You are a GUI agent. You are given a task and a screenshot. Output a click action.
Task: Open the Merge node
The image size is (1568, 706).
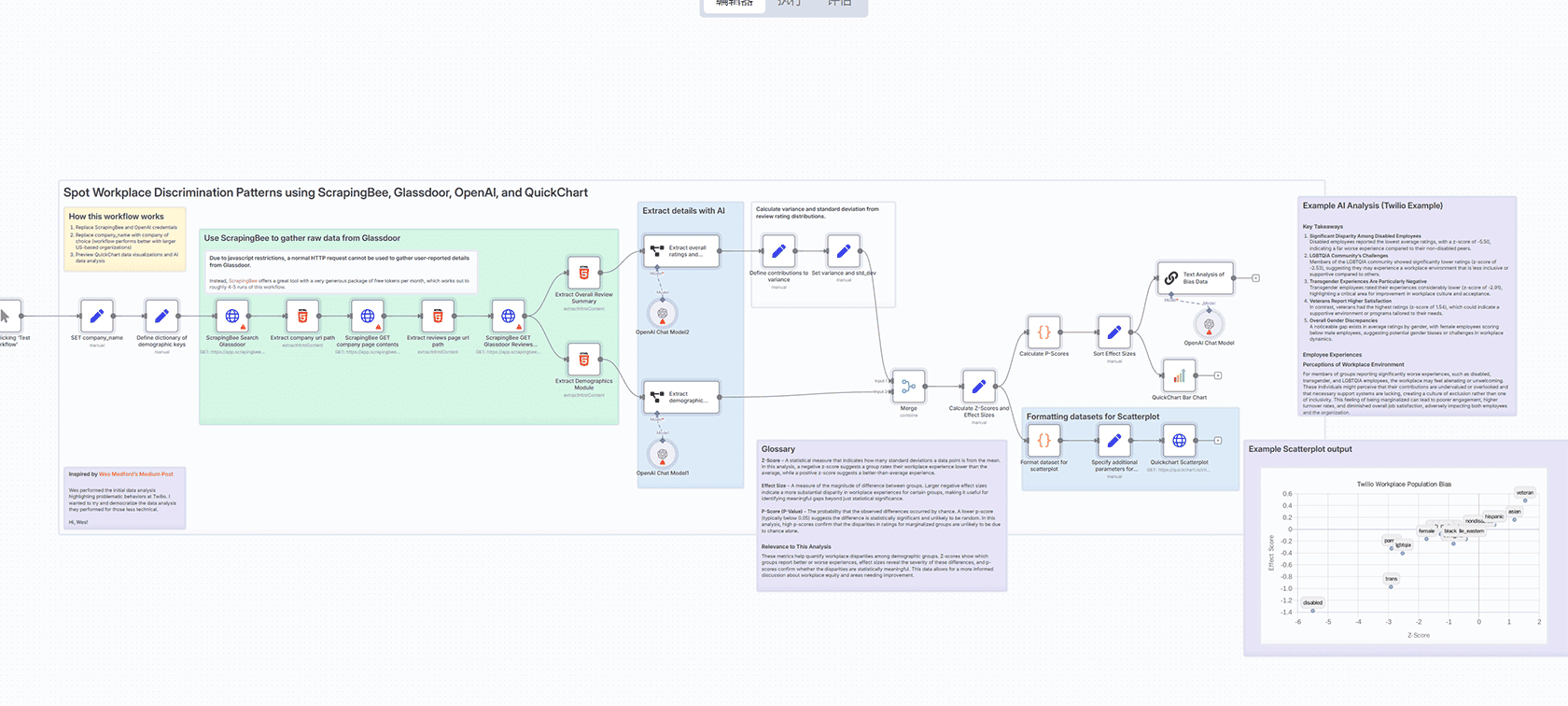click(908, 386)
